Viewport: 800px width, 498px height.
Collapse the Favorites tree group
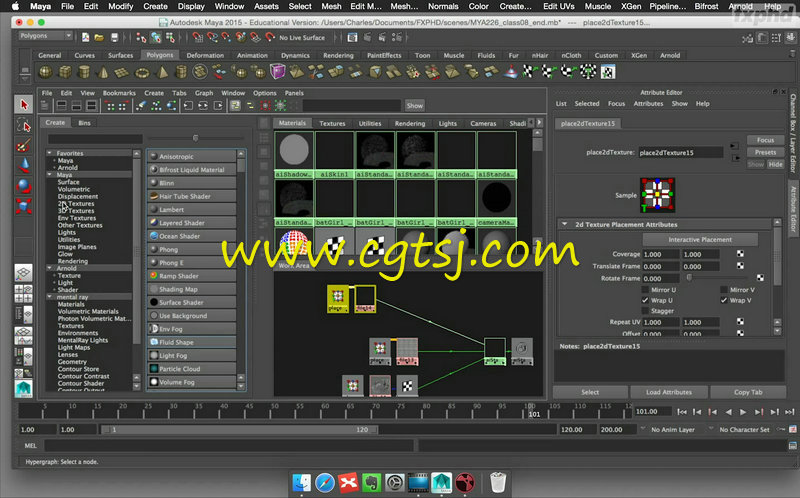pos(49,153)
